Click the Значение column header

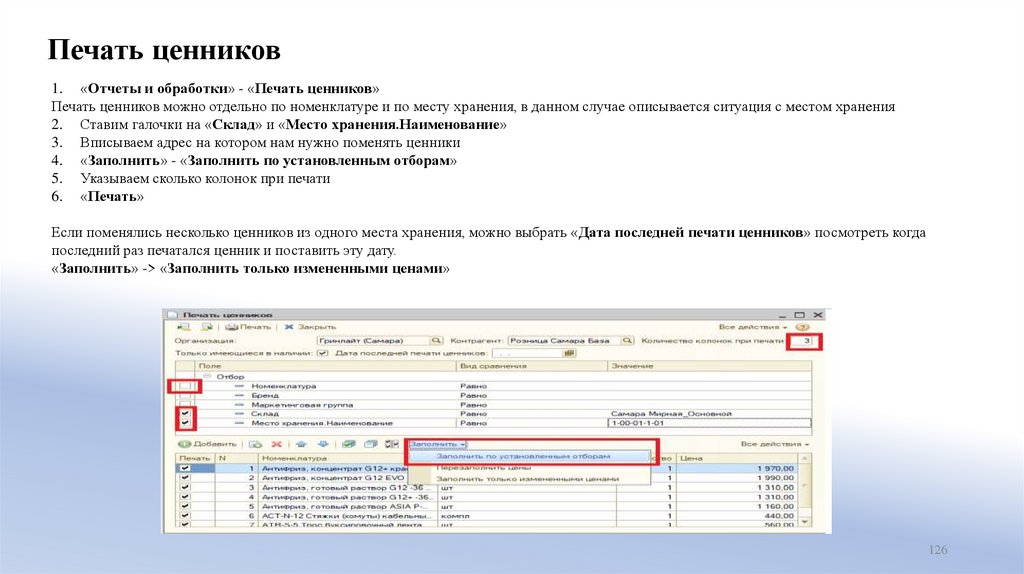point(710,366)
